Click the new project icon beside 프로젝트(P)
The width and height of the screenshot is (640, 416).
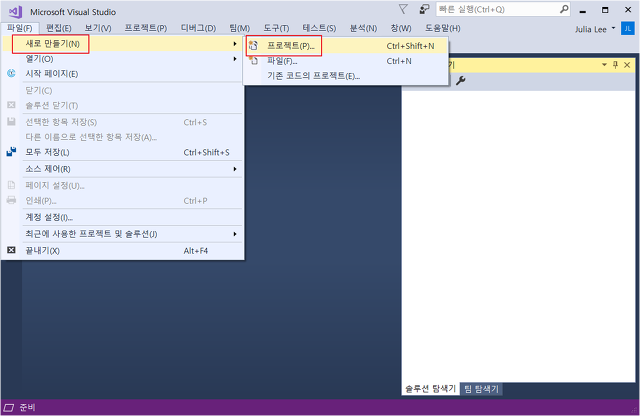pyautogui.click(x=253, y=46)
